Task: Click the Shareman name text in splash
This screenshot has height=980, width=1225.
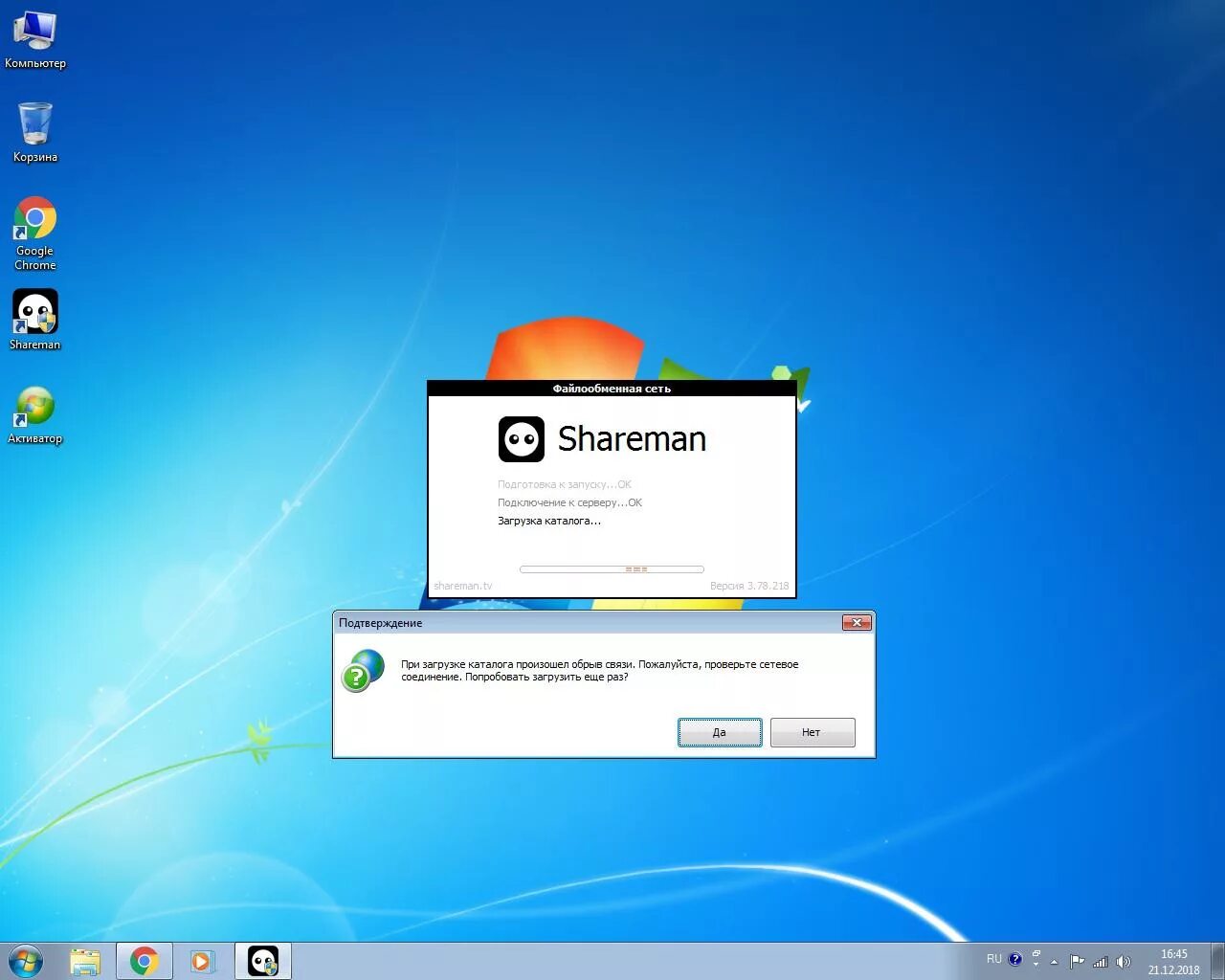Action: (x=632, y=439)
